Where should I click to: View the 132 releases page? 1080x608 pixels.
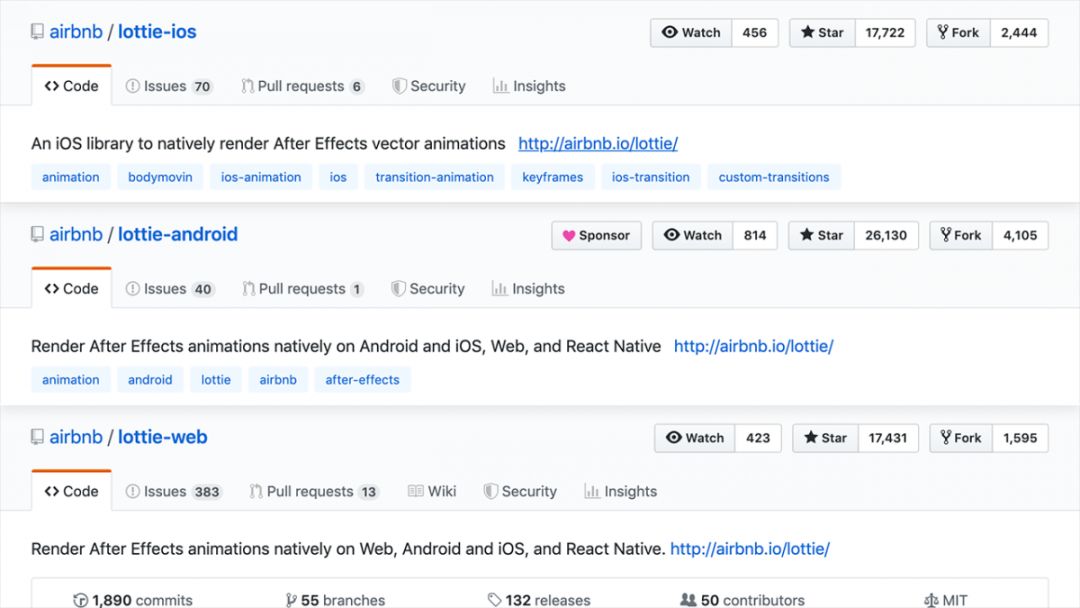pyautogui.click(x=539, y=600)
